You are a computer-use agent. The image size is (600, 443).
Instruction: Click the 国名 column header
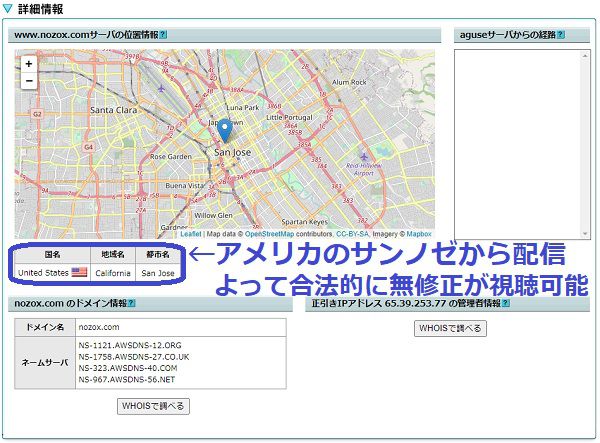point(52,254)
